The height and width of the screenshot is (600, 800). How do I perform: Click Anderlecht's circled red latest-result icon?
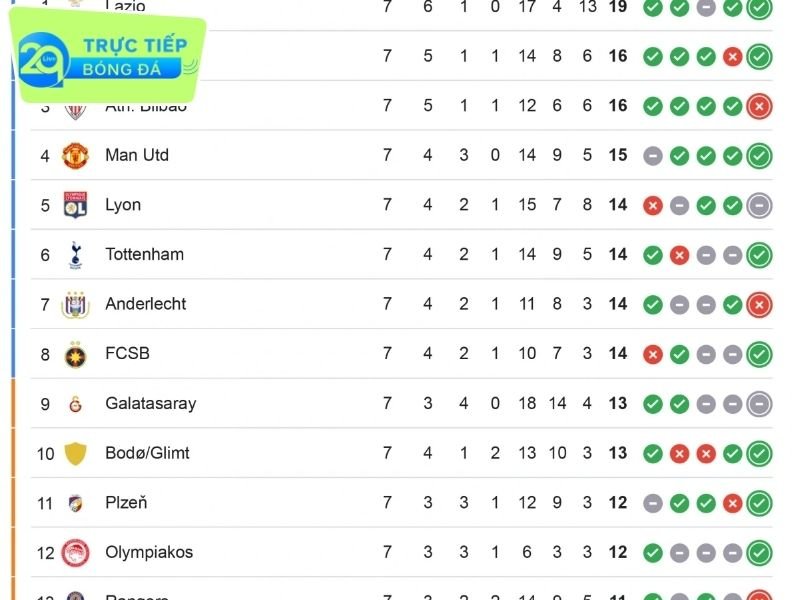tap(759, 304)
